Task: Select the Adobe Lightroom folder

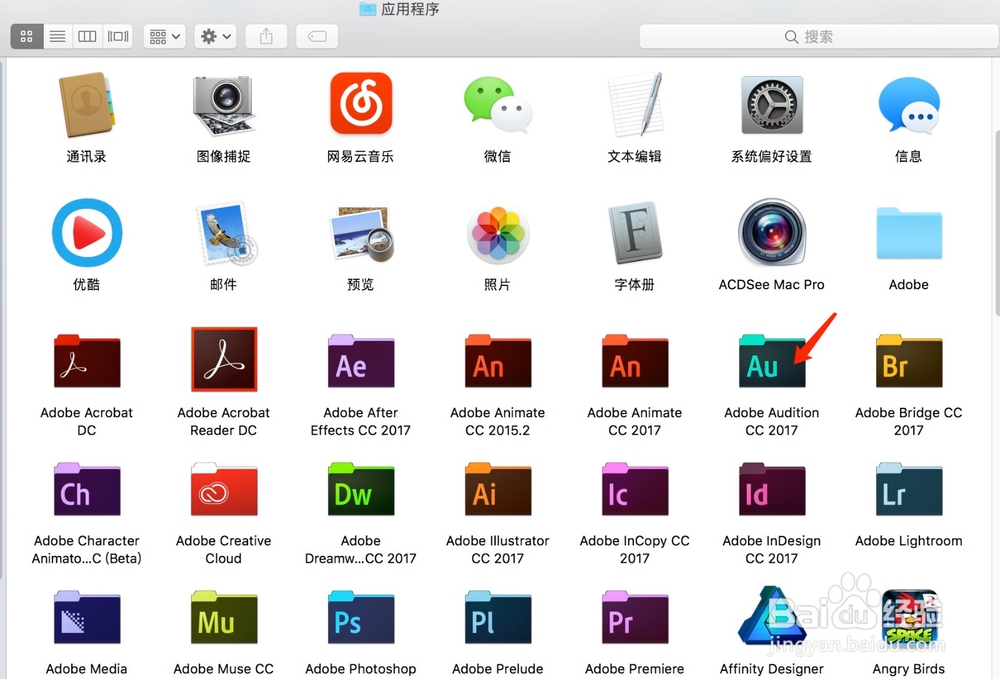Action: click(909, 489)
